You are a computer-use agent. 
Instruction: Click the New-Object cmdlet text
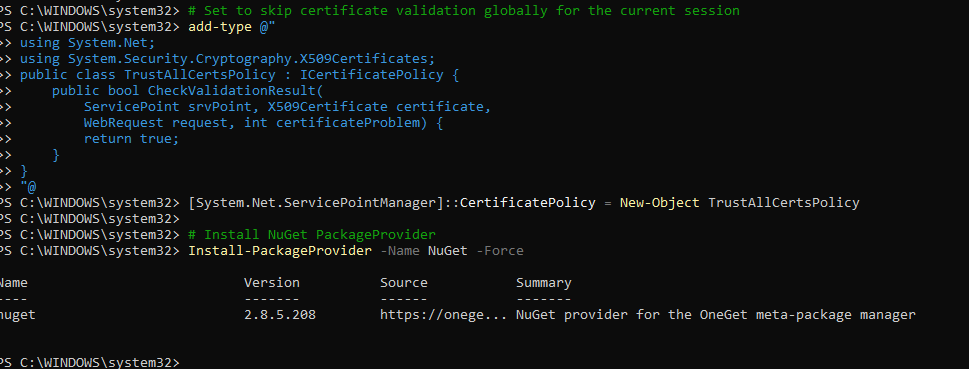[660, 202]
